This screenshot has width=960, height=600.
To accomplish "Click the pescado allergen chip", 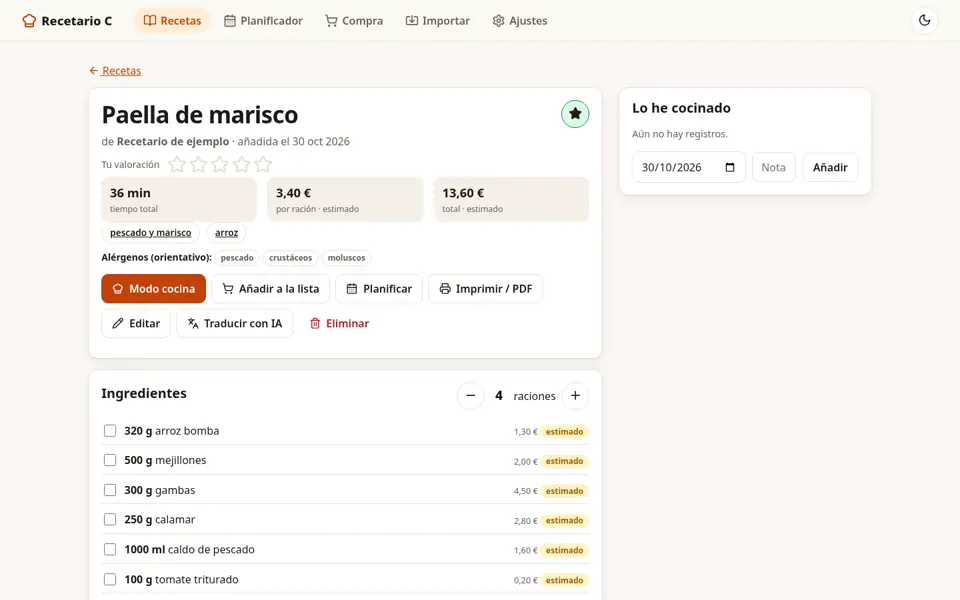I will pyautogui.click(x=237, y=258).
